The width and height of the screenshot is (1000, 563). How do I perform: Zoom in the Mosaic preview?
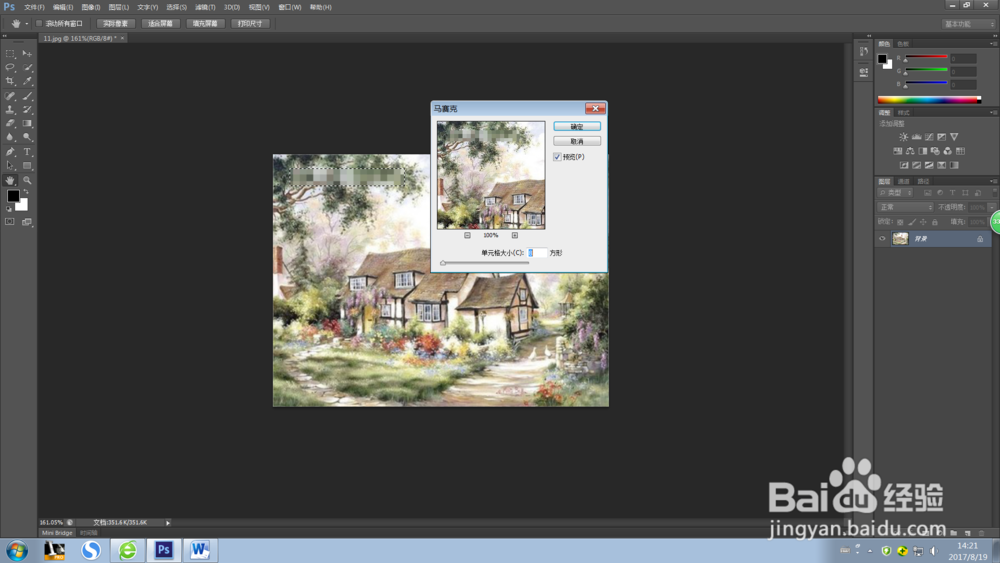[515, 235]
